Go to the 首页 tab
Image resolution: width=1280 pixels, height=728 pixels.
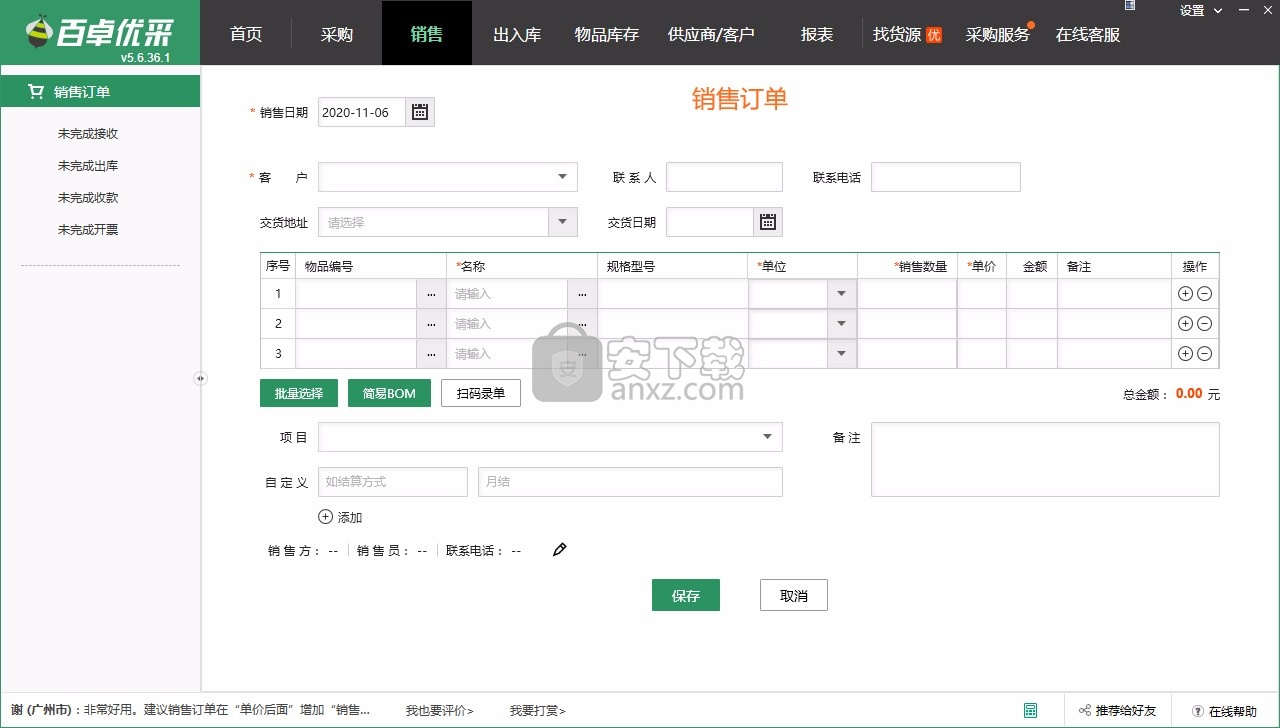pyautogui.click(x=246, y=34)
